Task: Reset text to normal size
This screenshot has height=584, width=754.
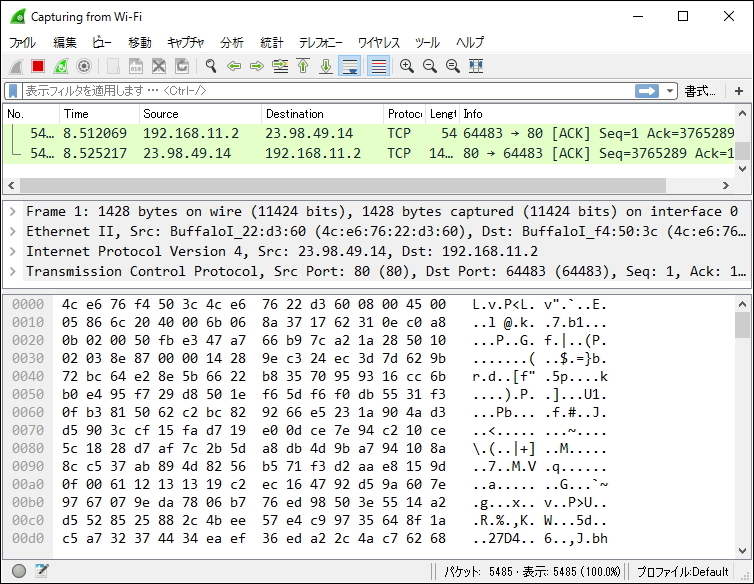Action: pyautogui.click(x=452, y=66)
